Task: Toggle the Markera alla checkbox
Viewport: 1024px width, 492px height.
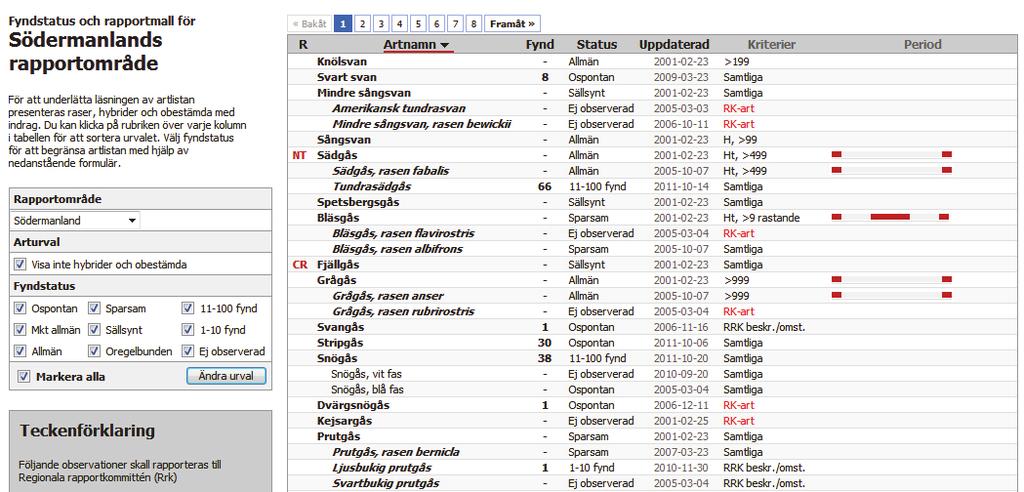Action: 24,376
